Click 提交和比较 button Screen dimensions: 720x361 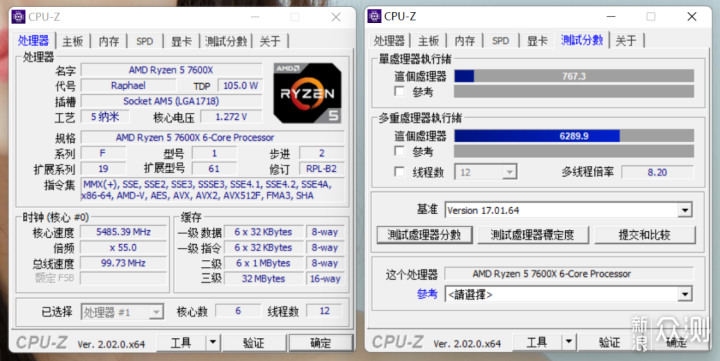645,235
